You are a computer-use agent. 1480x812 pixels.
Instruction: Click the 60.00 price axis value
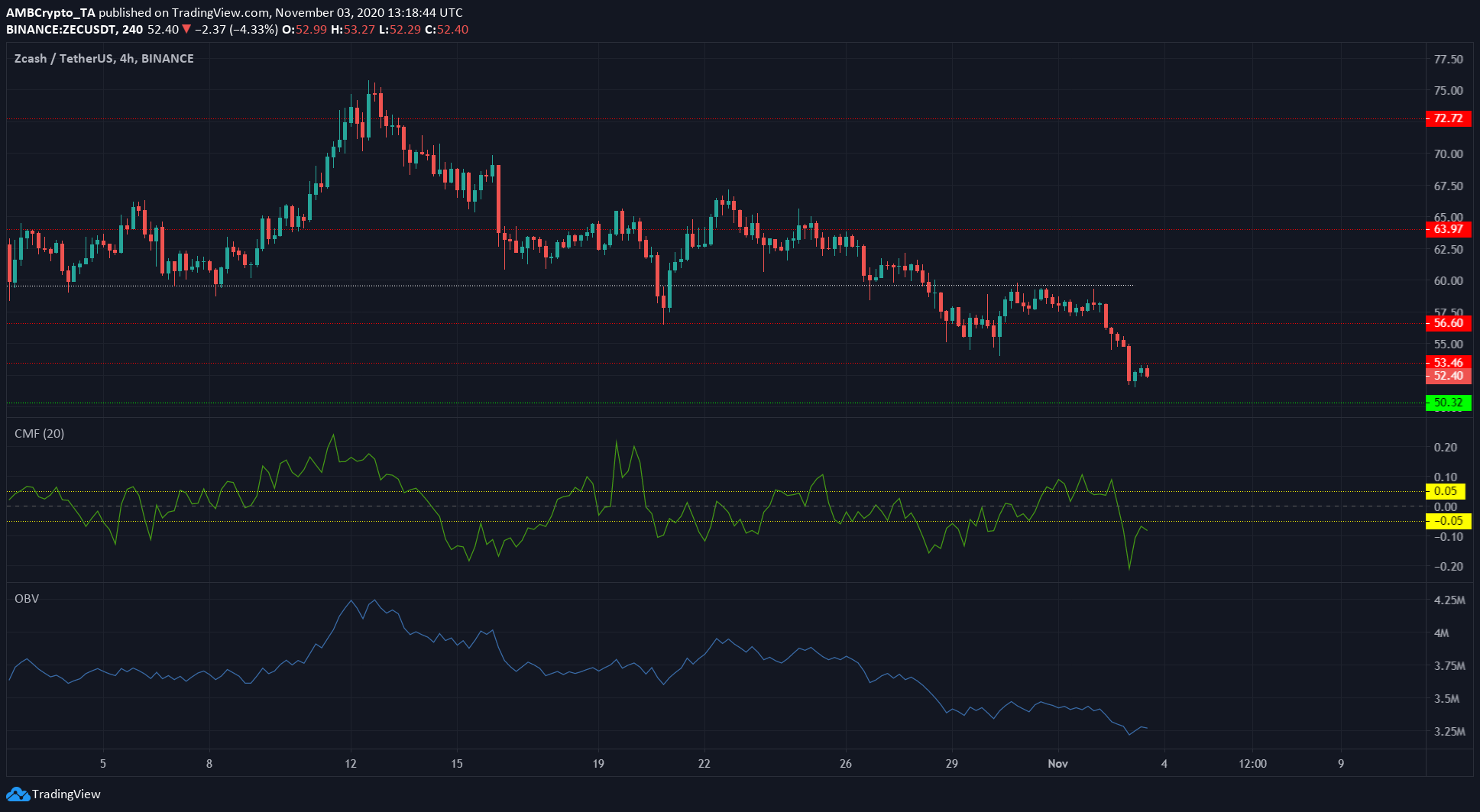point(1449,281)
